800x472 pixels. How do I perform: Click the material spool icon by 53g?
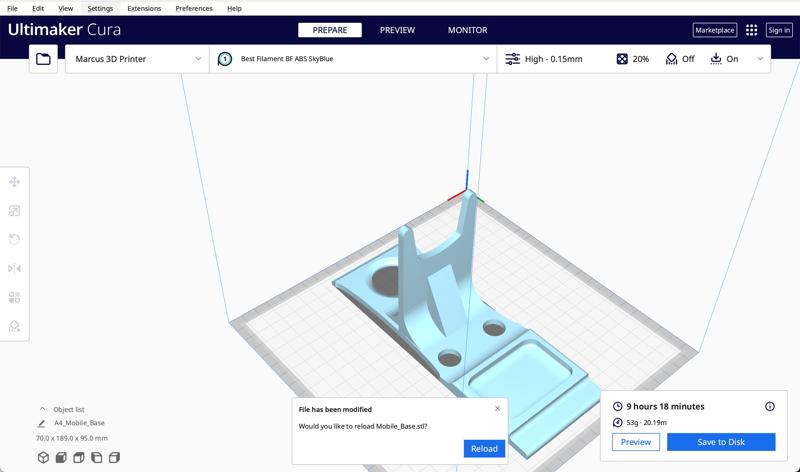[x=617, y=423]
